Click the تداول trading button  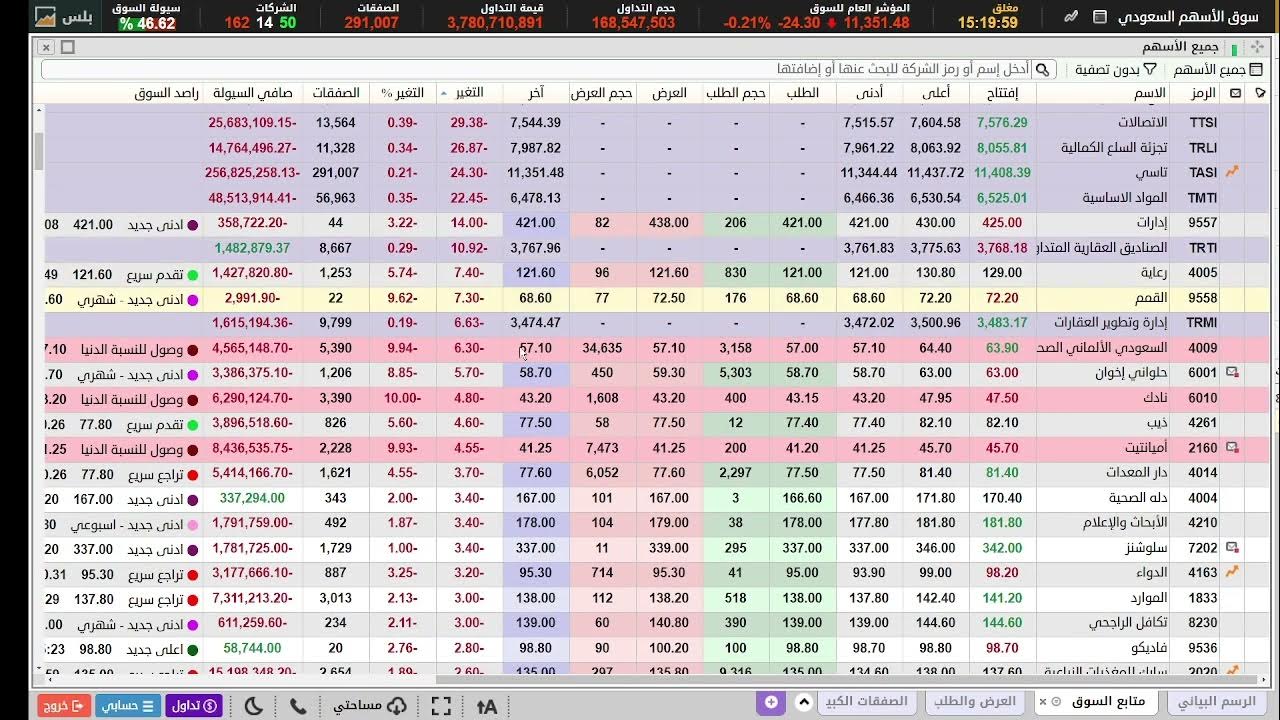[195, 706]
